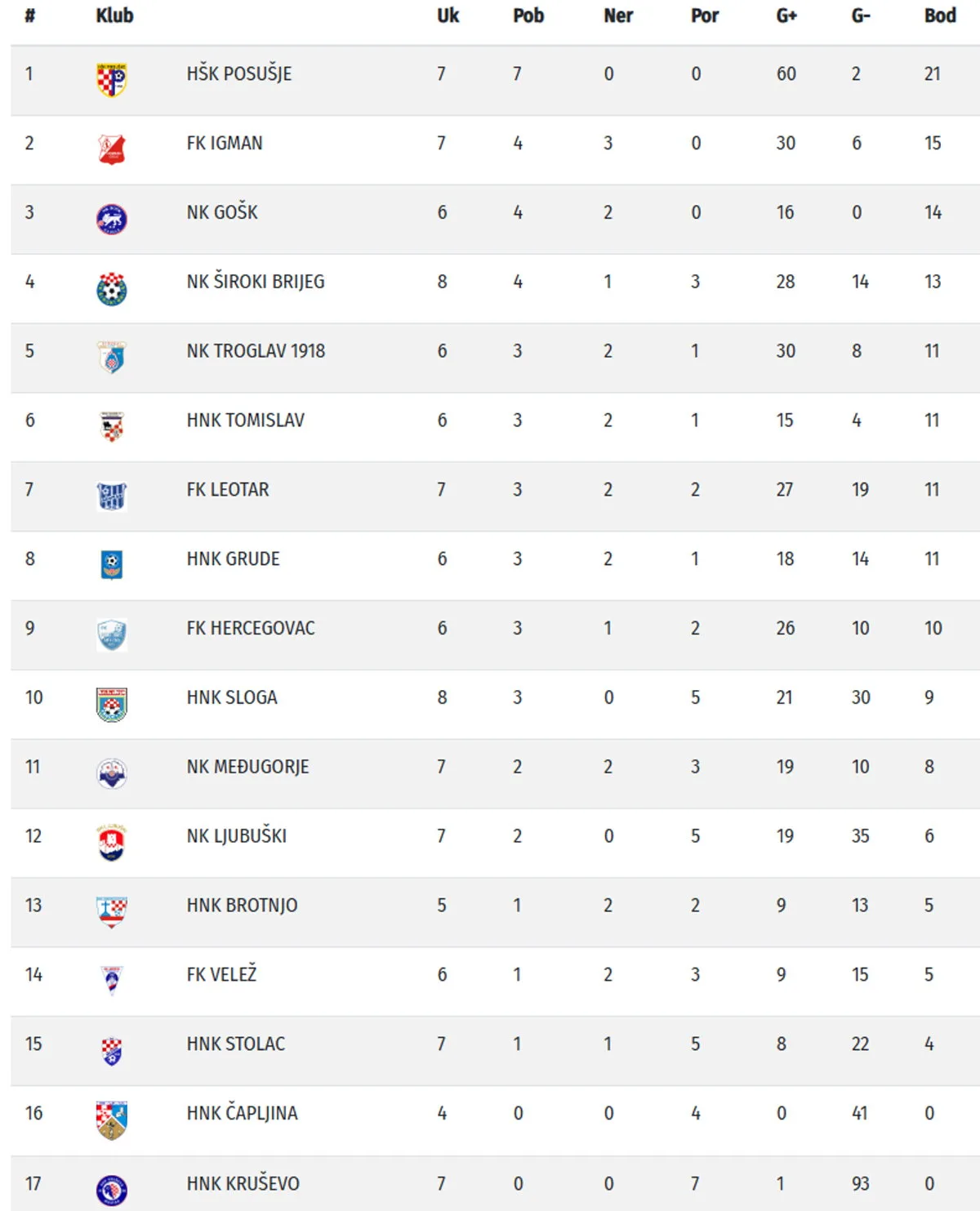
Task: Click the HNK Kruševo club badge
Action: point(112,1190)
